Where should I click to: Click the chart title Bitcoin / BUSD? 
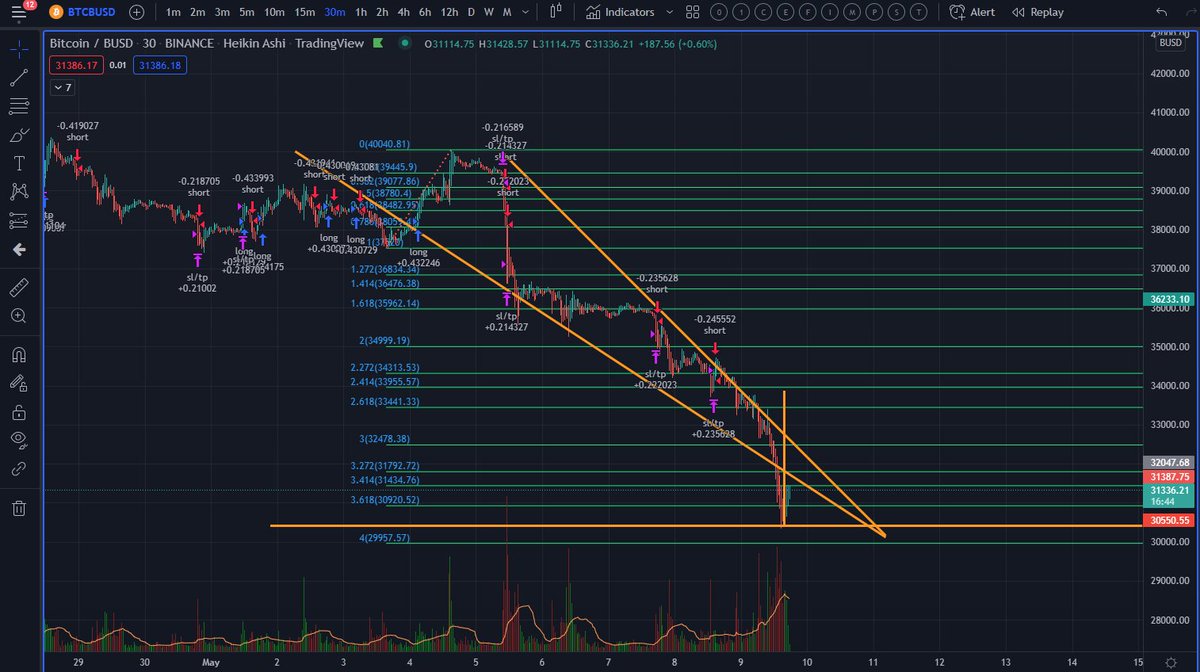pos(92,44)
